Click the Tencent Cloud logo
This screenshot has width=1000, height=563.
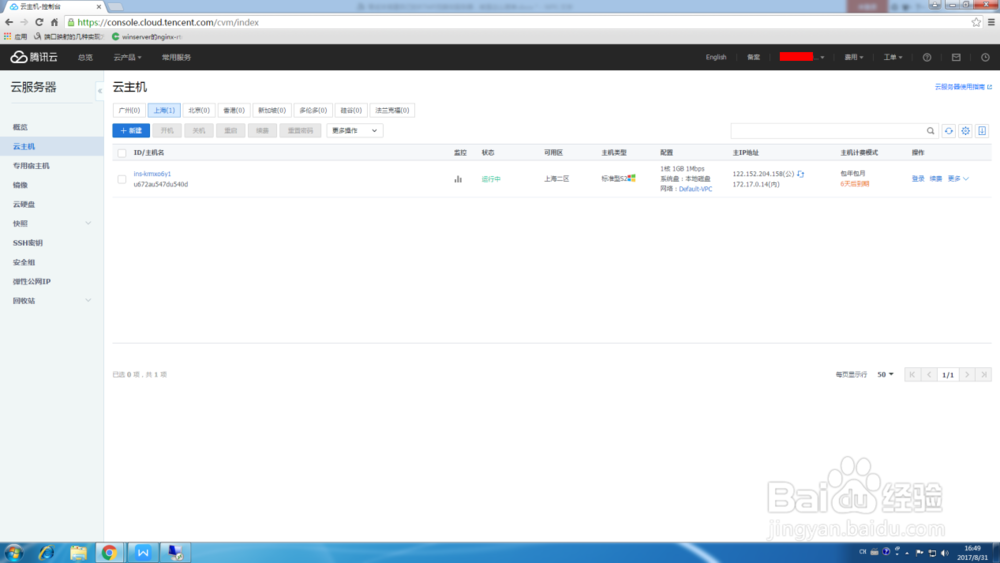point(34,57)
